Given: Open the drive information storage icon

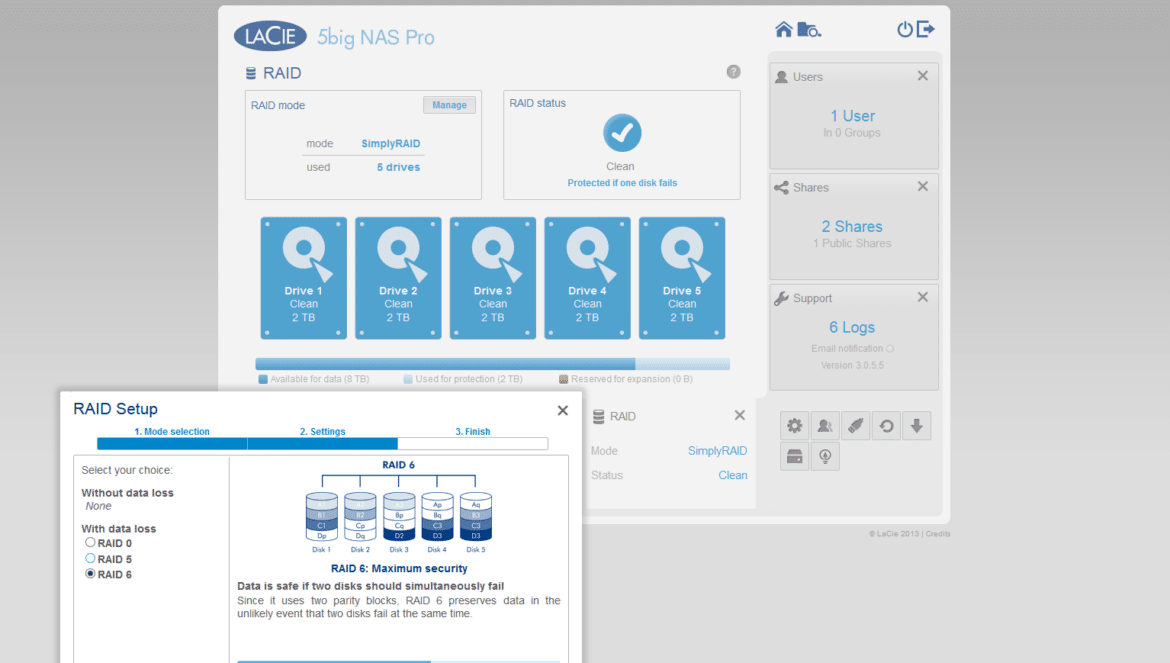Looking at the screenshot, I should pos(795,456).
